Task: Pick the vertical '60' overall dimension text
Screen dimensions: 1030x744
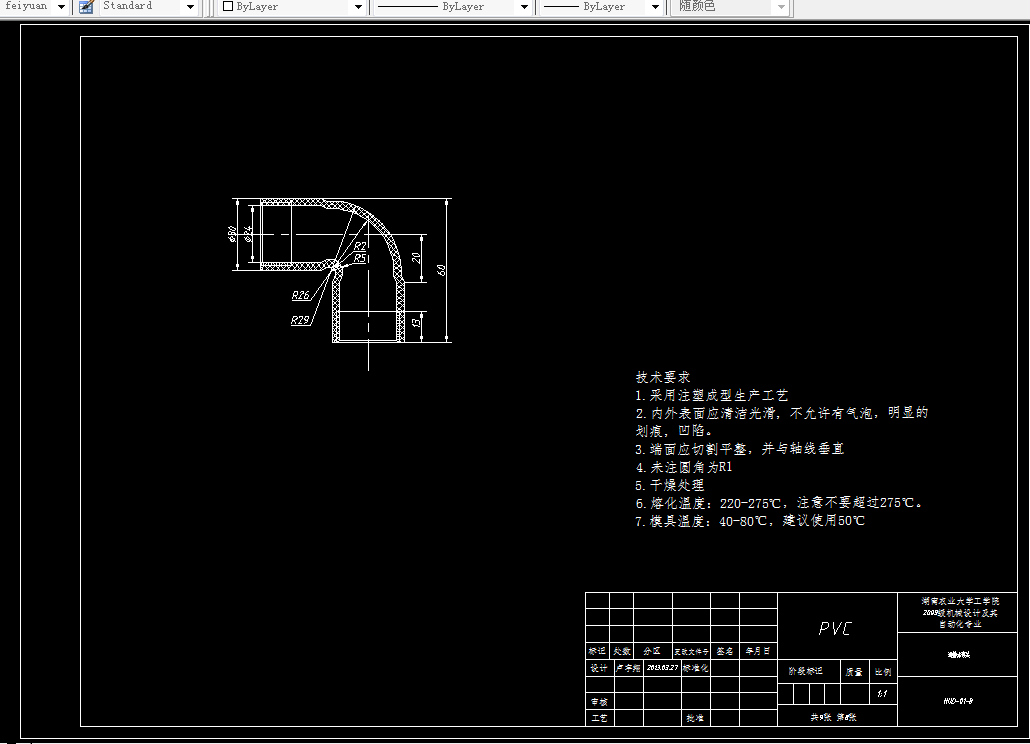Action: (441, 270)
